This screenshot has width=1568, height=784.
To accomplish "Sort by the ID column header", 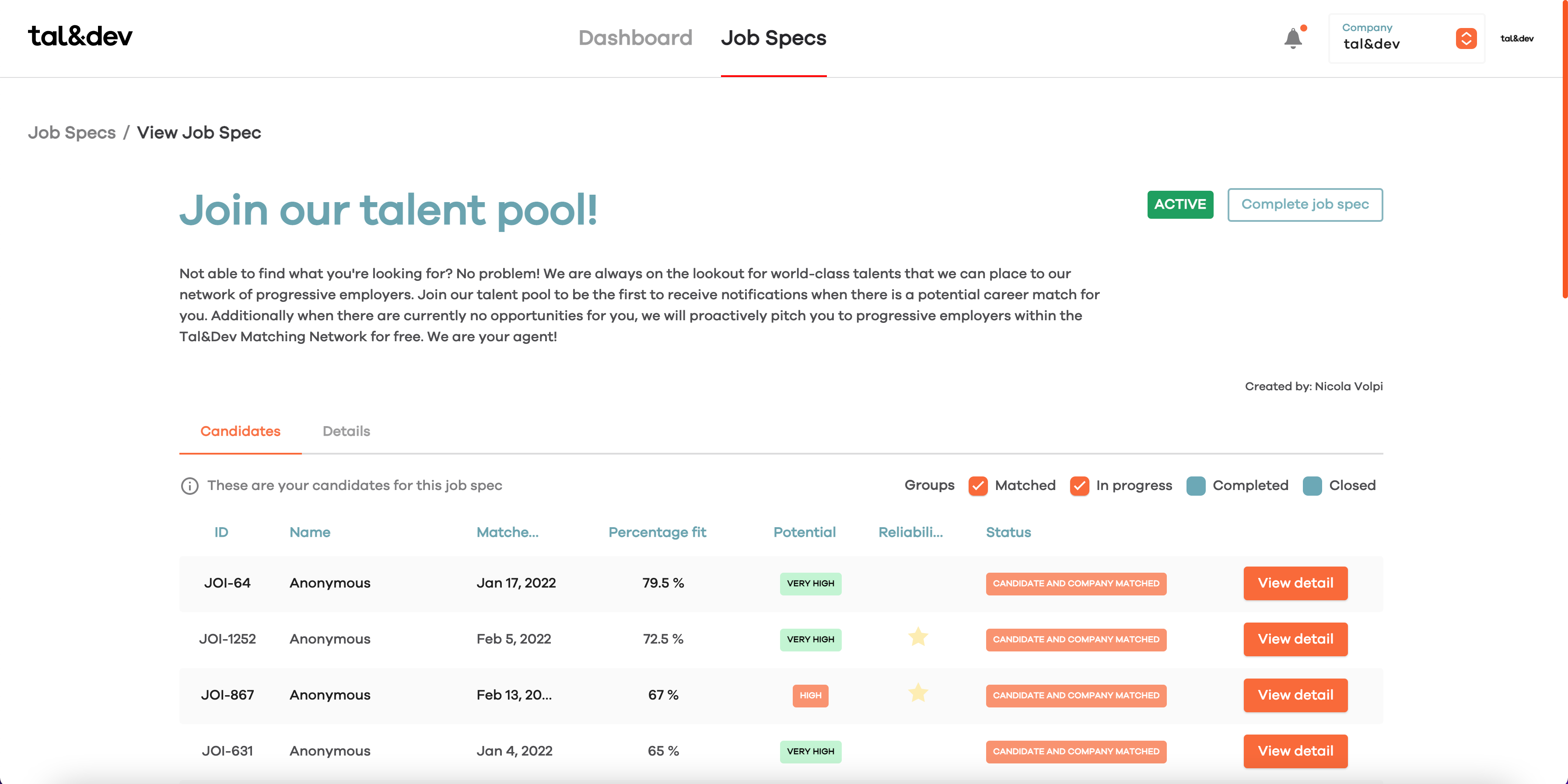I will (221, 532).
